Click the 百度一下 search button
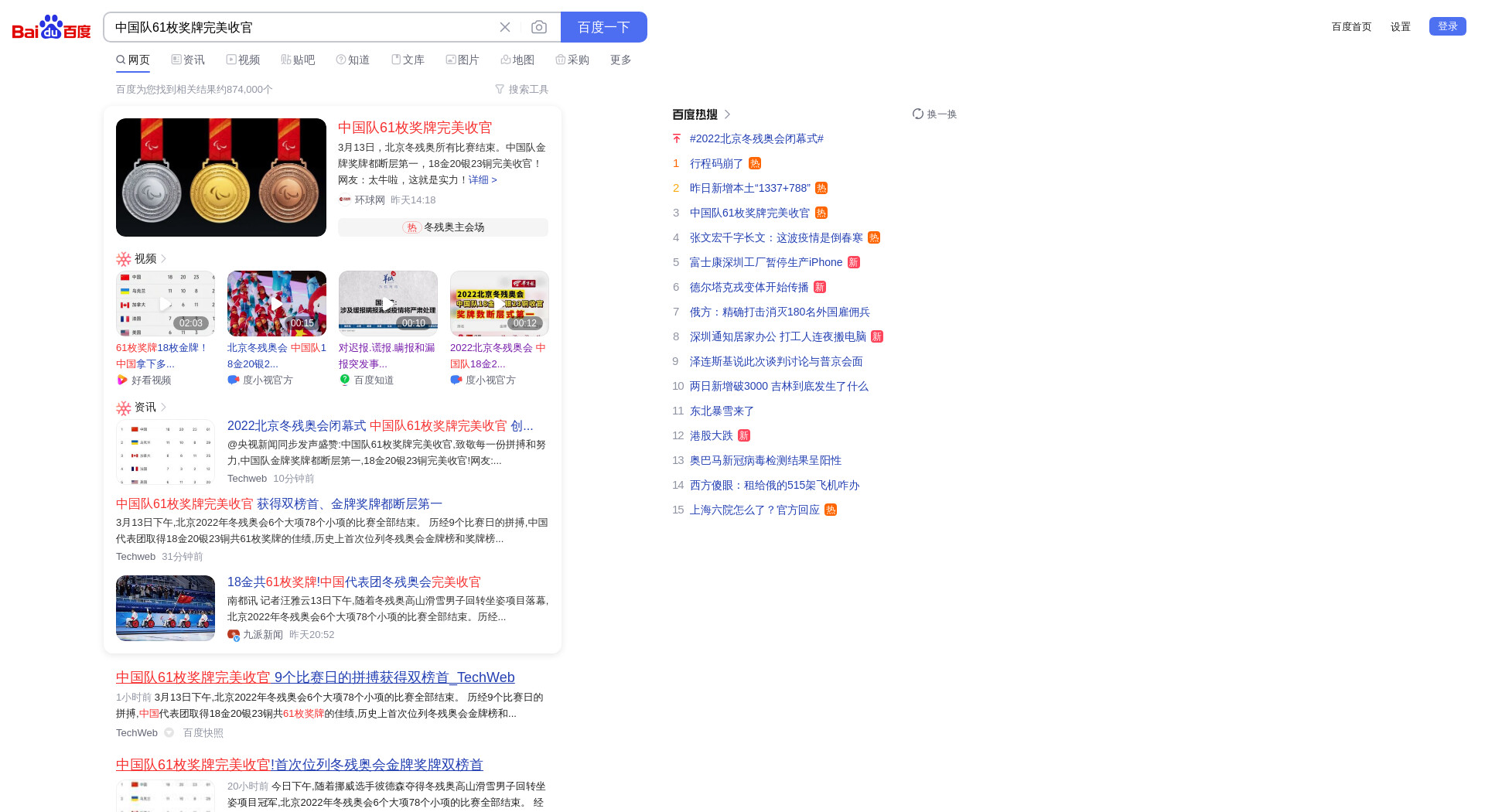Viewport: 1485px width, 812px height. click(604, 27)
